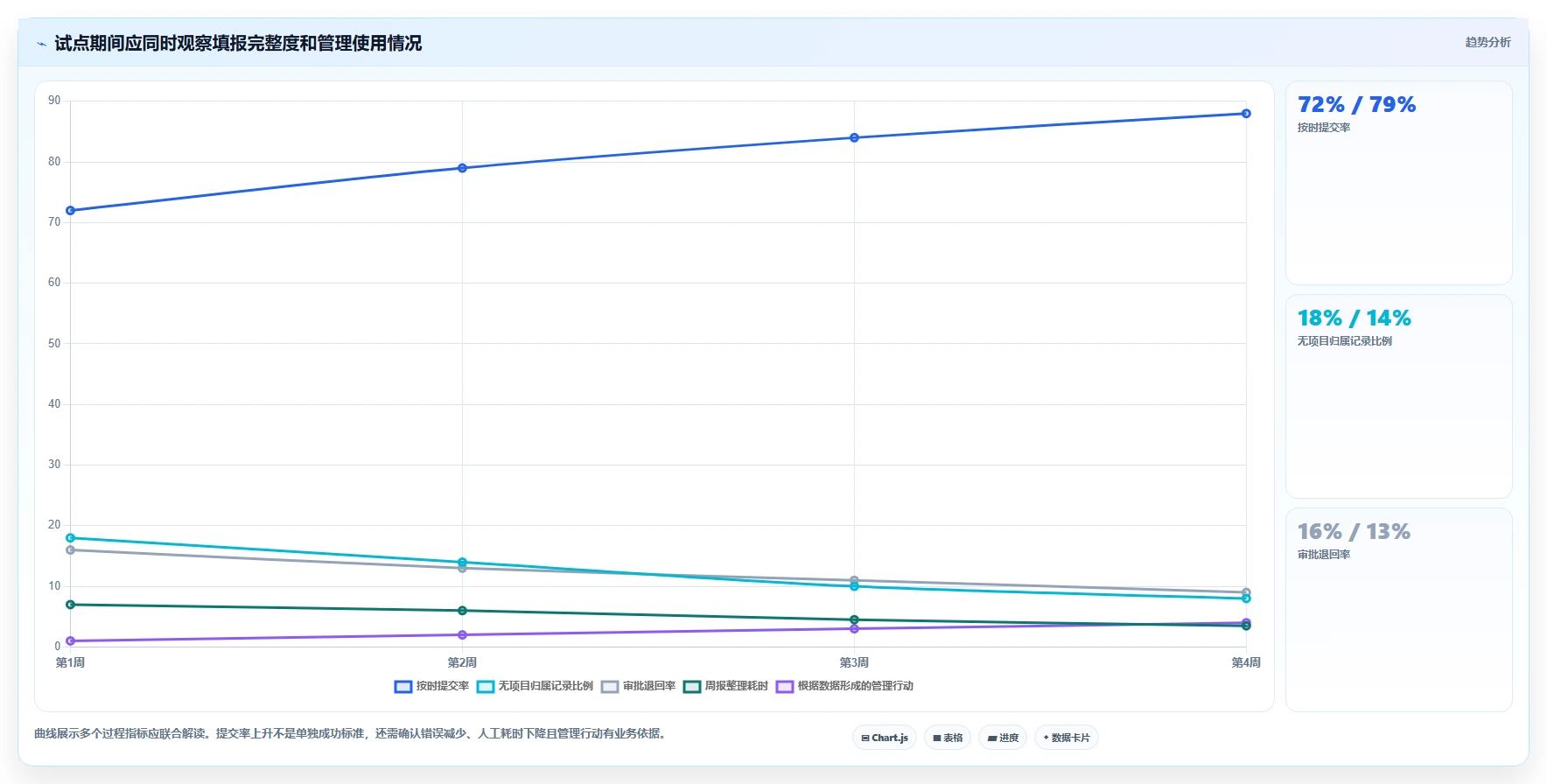
Task: Click the 第2周 axis label
Action: click(462, 662)
